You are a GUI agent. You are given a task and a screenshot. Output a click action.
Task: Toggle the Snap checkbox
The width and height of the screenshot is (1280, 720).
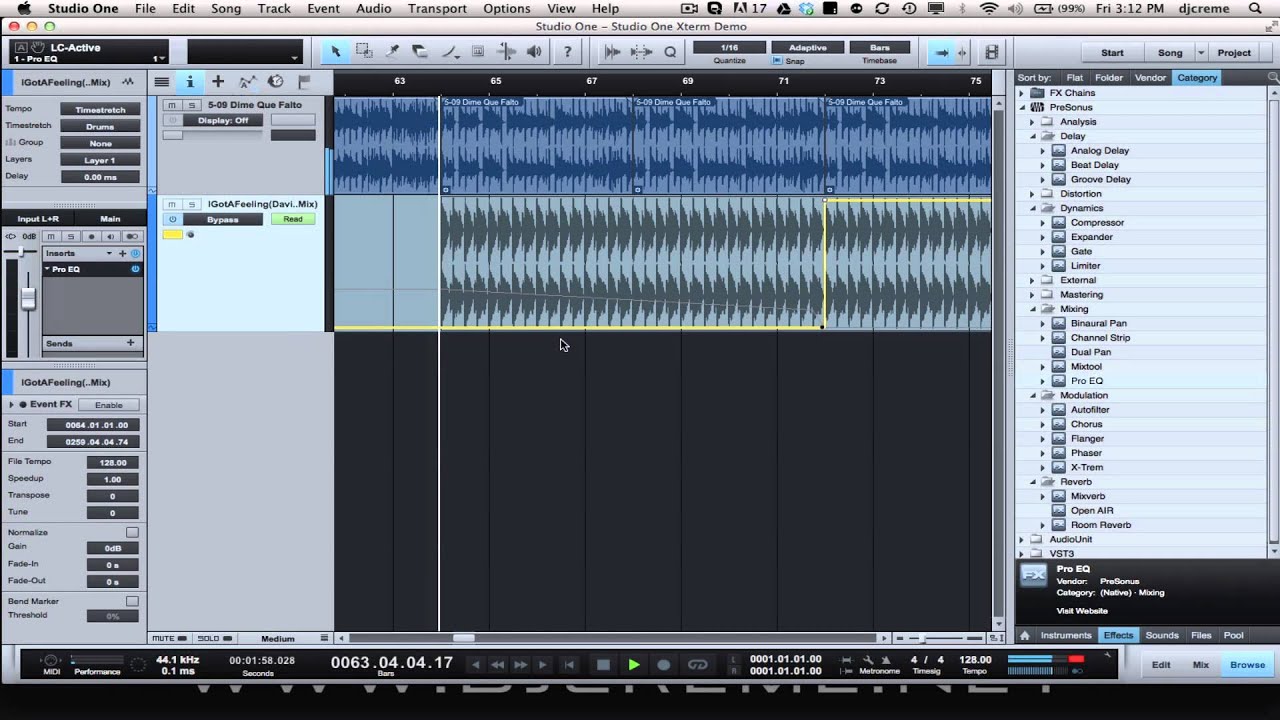pos(777,61)
